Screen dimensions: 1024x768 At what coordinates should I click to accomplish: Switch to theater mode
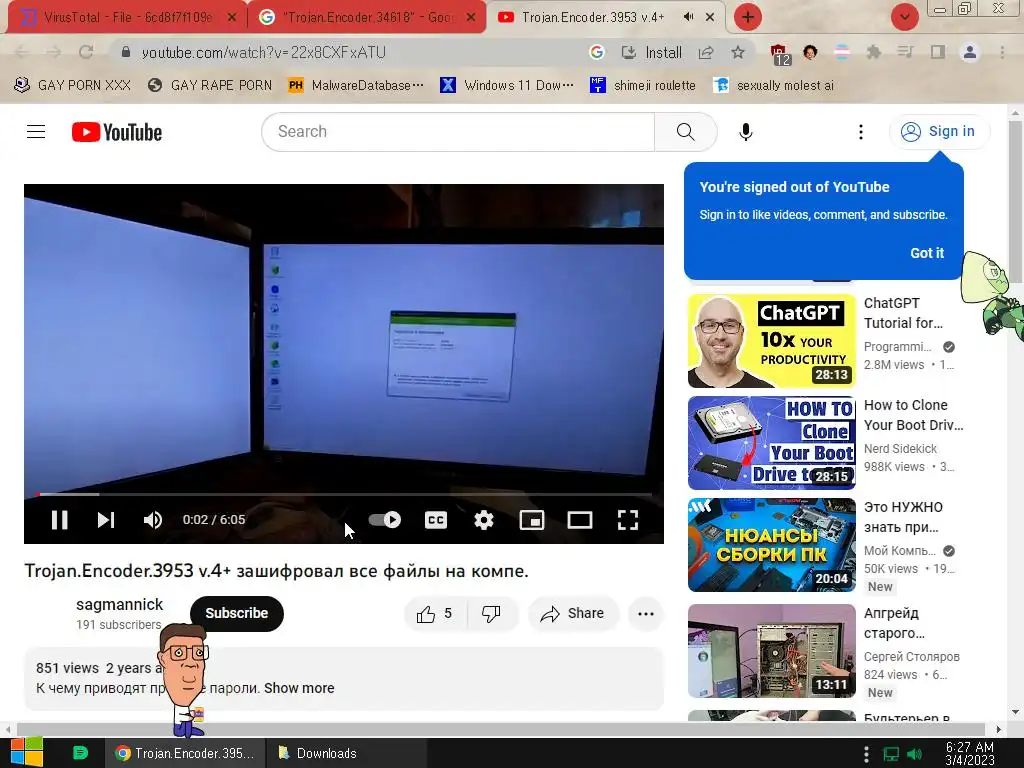point(580,520)
